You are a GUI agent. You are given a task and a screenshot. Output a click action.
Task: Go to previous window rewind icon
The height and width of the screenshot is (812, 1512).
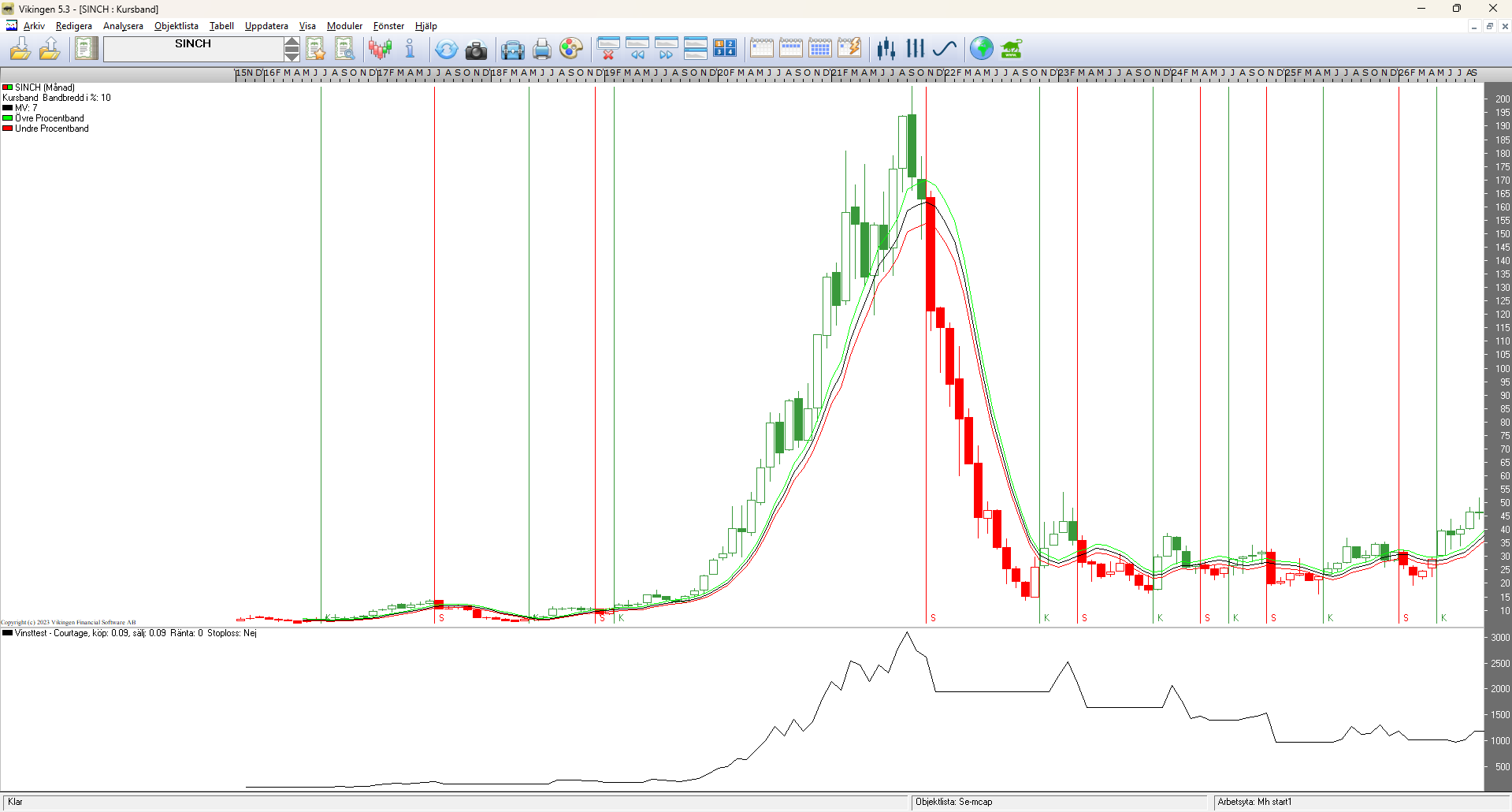point(637,49)
